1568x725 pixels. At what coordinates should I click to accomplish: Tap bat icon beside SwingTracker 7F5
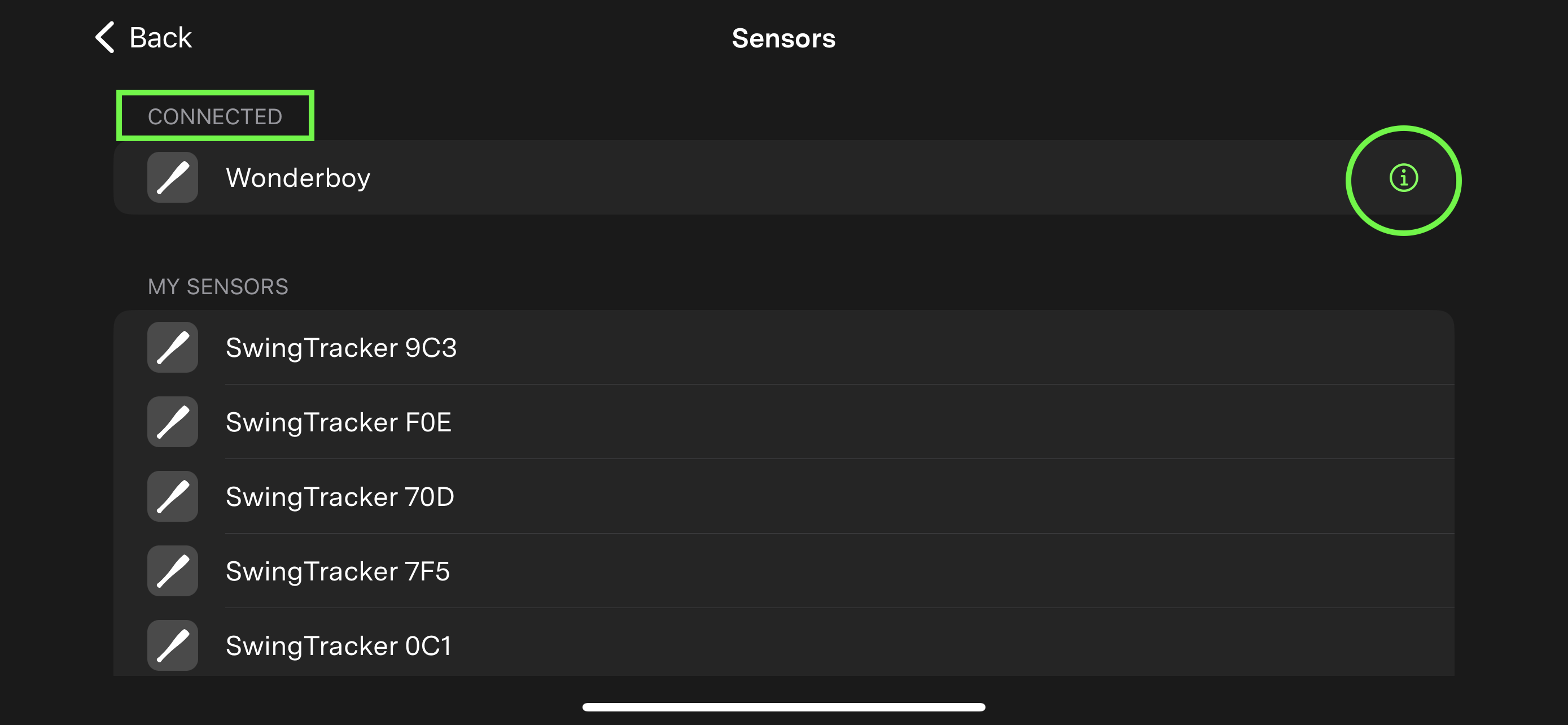coord(172,570)
